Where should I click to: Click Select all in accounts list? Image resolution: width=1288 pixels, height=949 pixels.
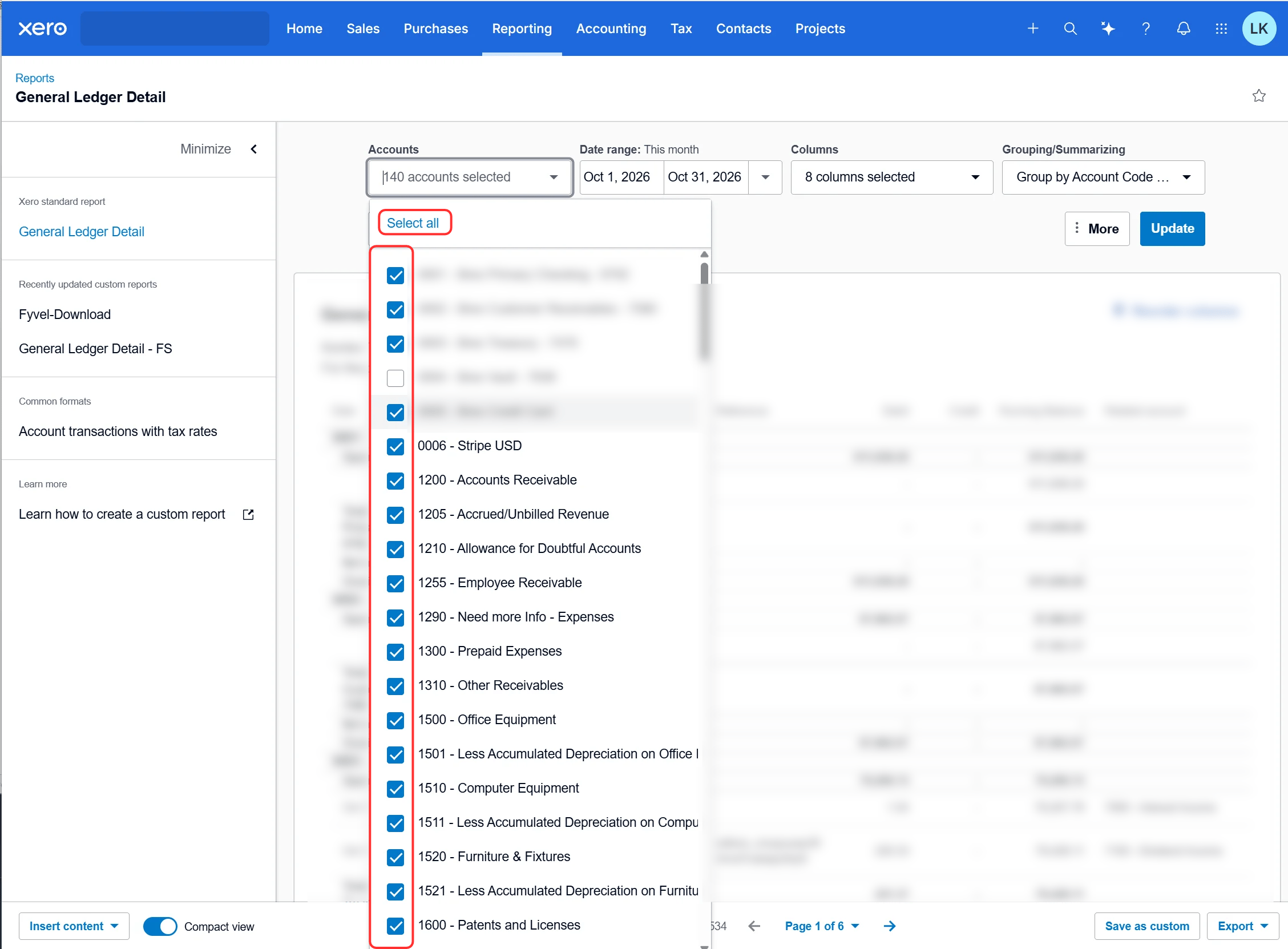pyautogui.click(x=413, y=223)
